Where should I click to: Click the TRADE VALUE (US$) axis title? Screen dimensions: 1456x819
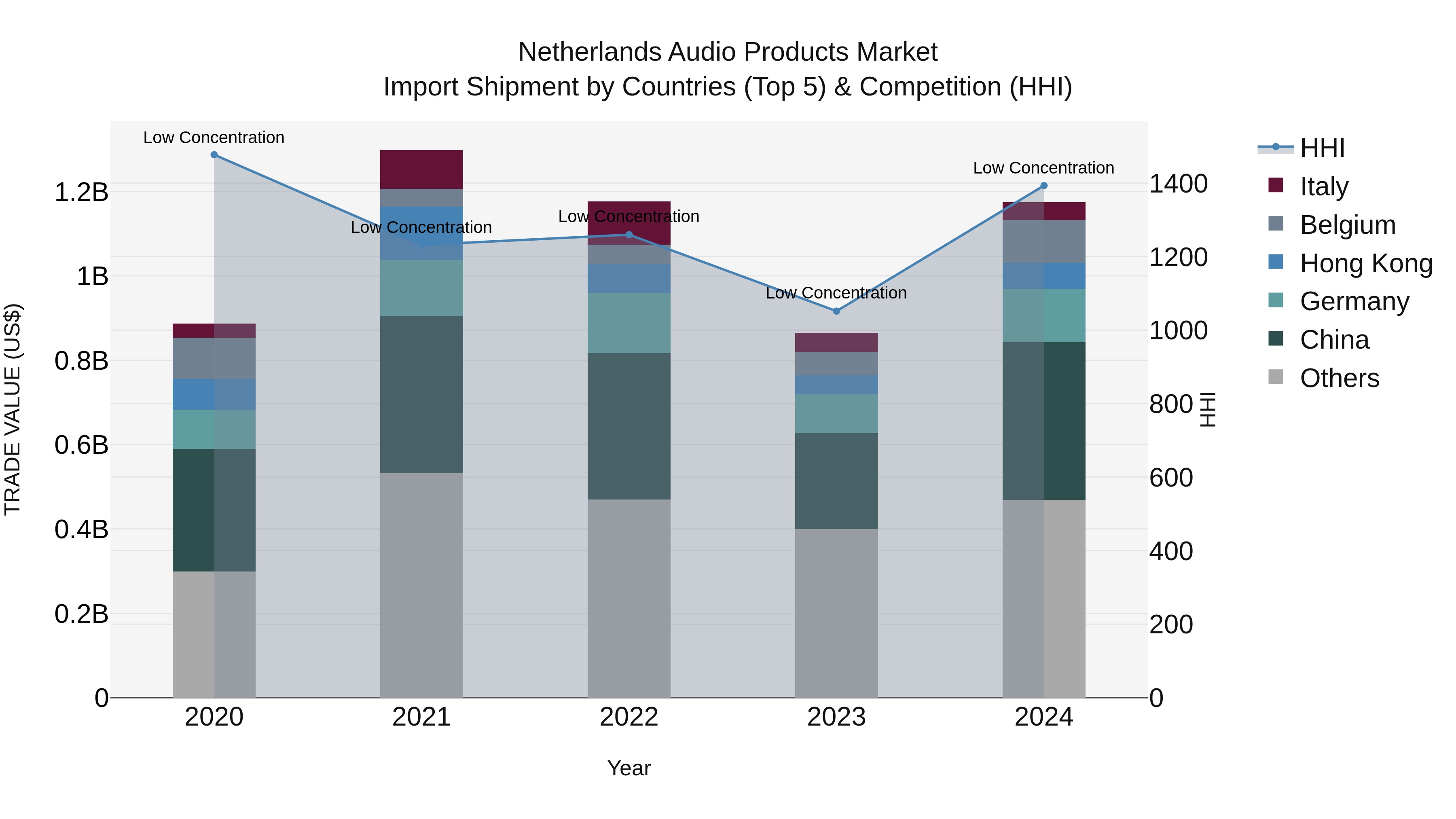13,409
